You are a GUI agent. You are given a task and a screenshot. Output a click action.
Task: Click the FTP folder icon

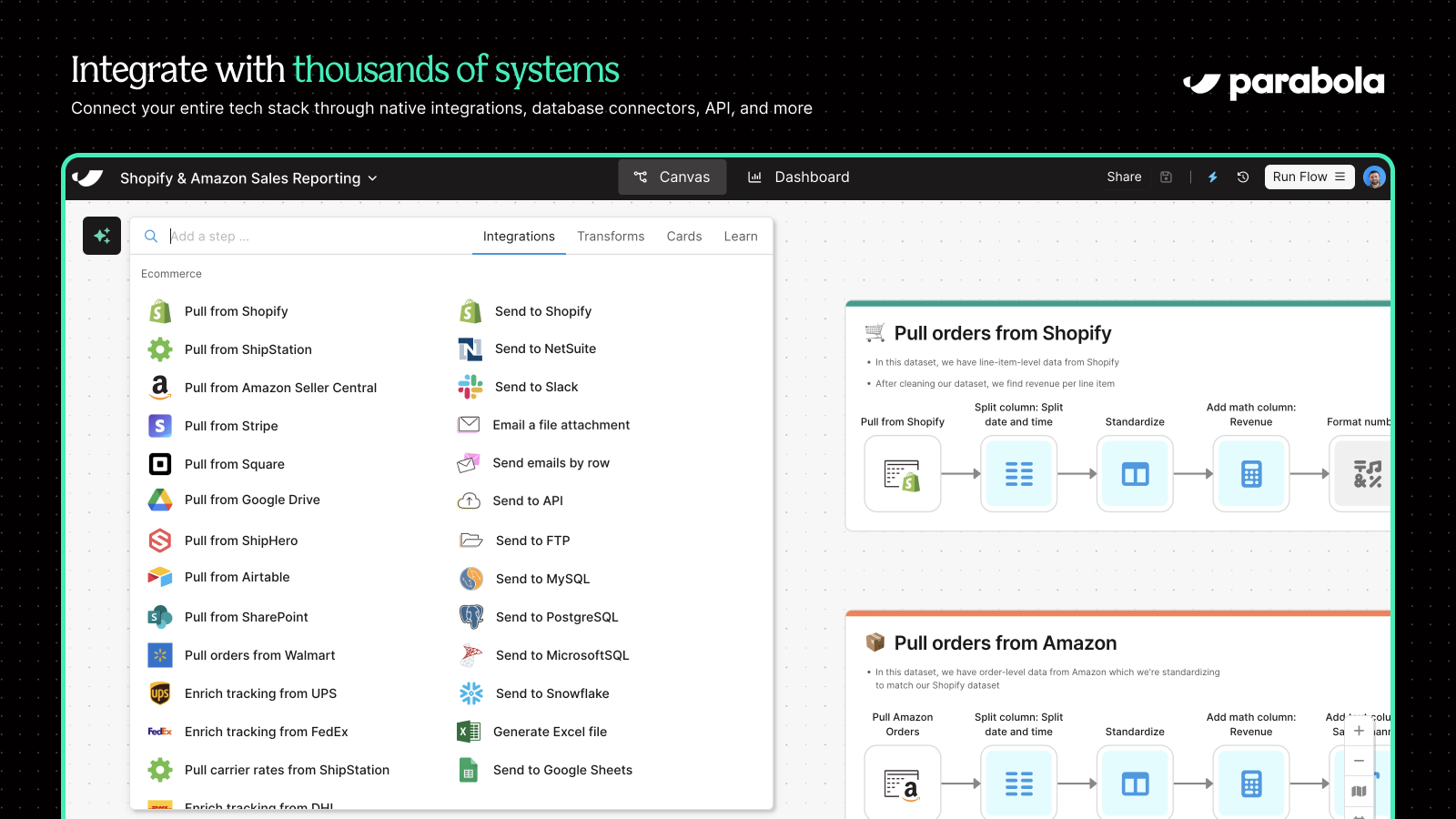coord(471,541)
